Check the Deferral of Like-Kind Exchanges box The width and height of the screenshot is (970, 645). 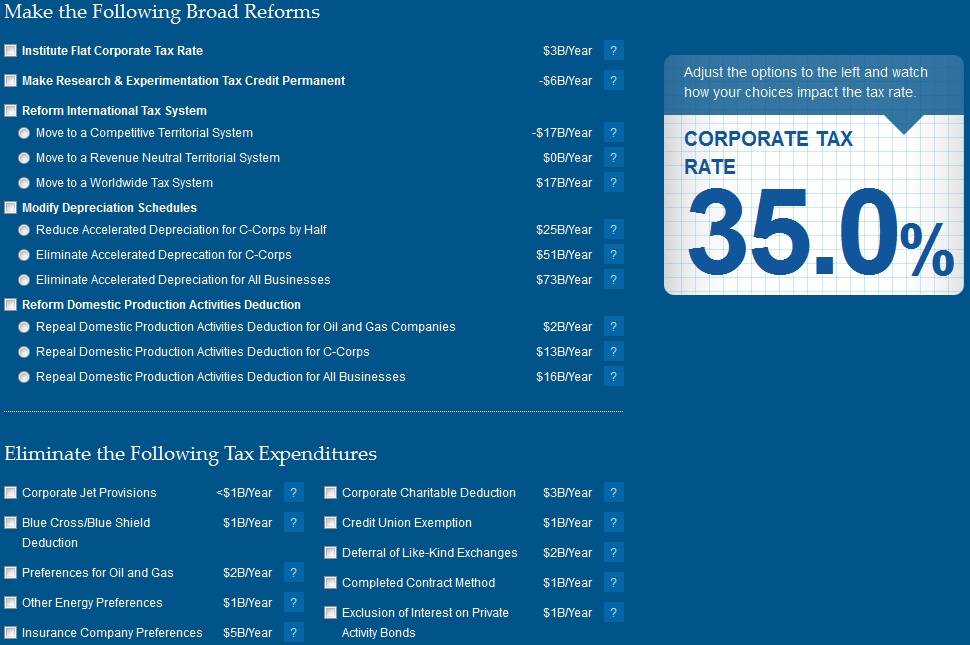coord(331,553)
